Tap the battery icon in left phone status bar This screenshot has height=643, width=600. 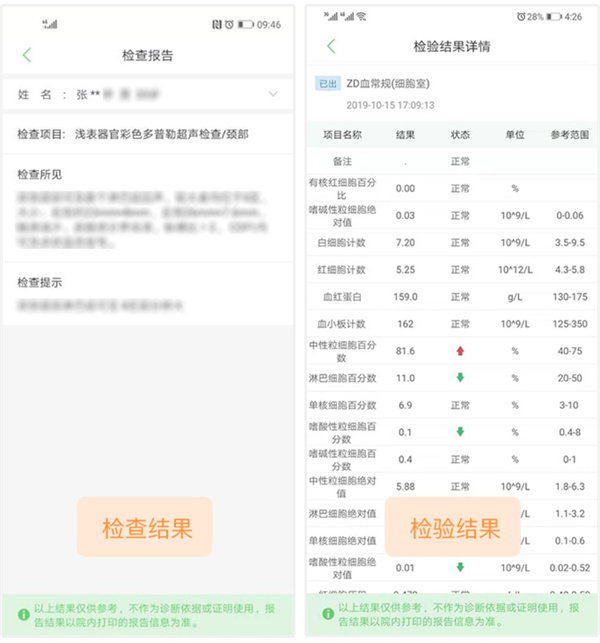[x=246, y=25]
